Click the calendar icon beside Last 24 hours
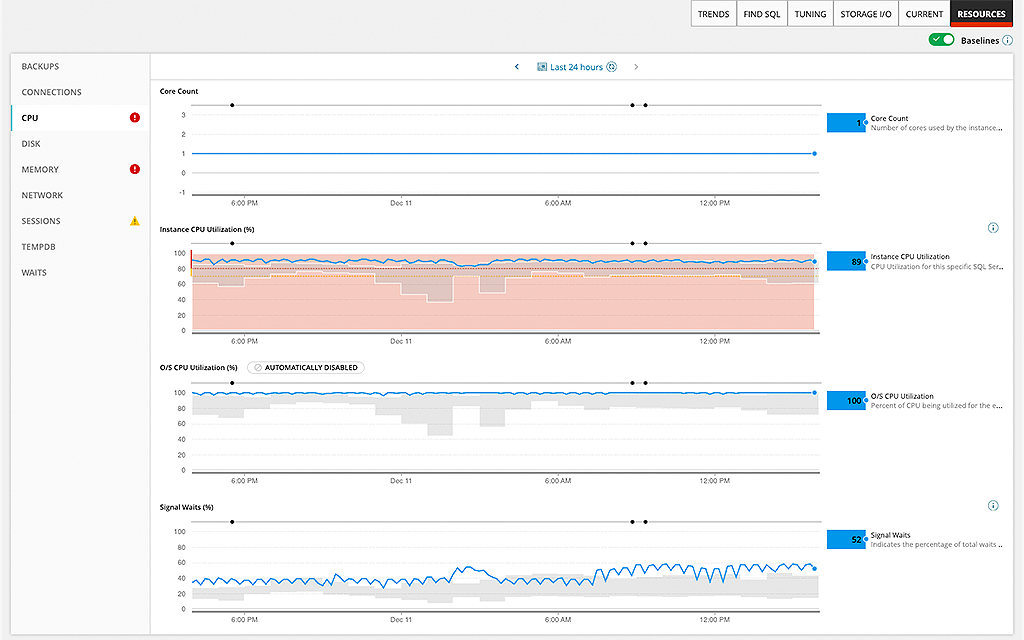The image size is (1024, 640). tap(541, 67)
